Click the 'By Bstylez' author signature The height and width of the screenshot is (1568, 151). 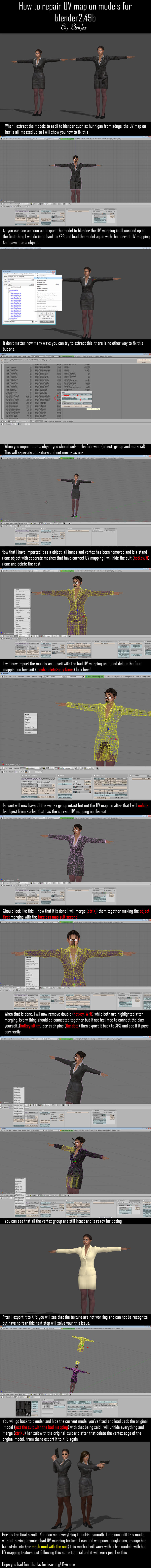[74, 27]
